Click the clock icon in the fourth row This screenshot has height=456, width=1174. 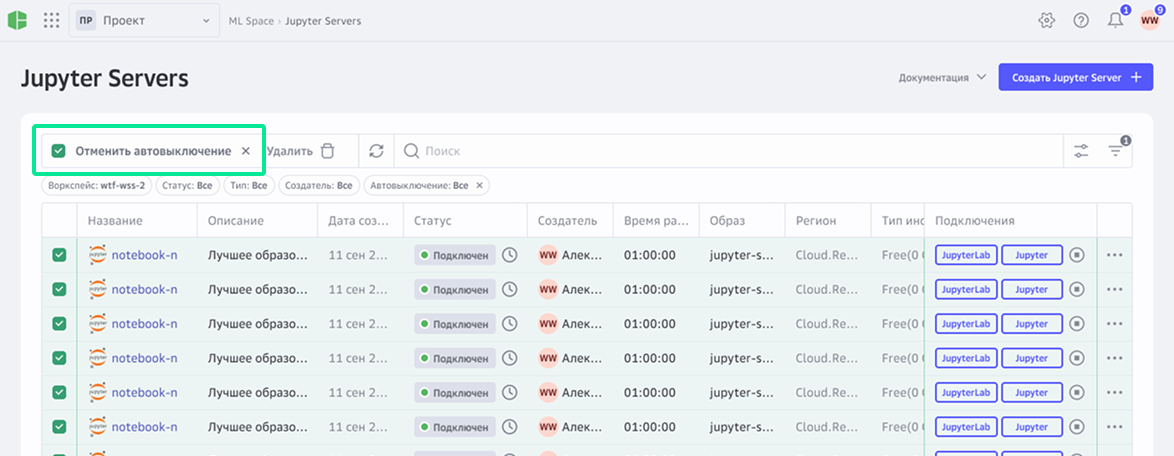click(509, 358)
